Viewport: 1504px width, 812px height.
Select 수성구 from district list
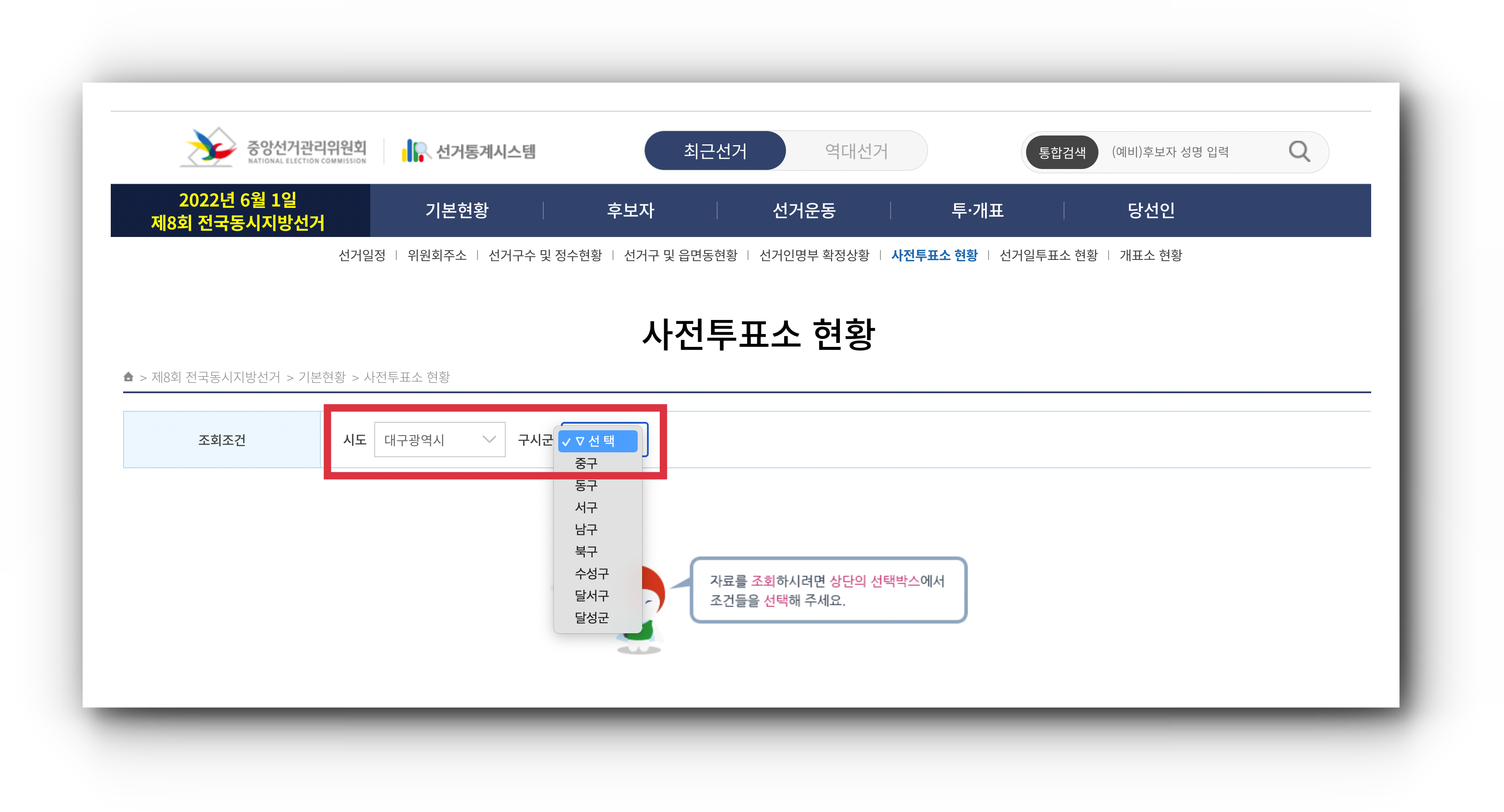coord(598,573)
